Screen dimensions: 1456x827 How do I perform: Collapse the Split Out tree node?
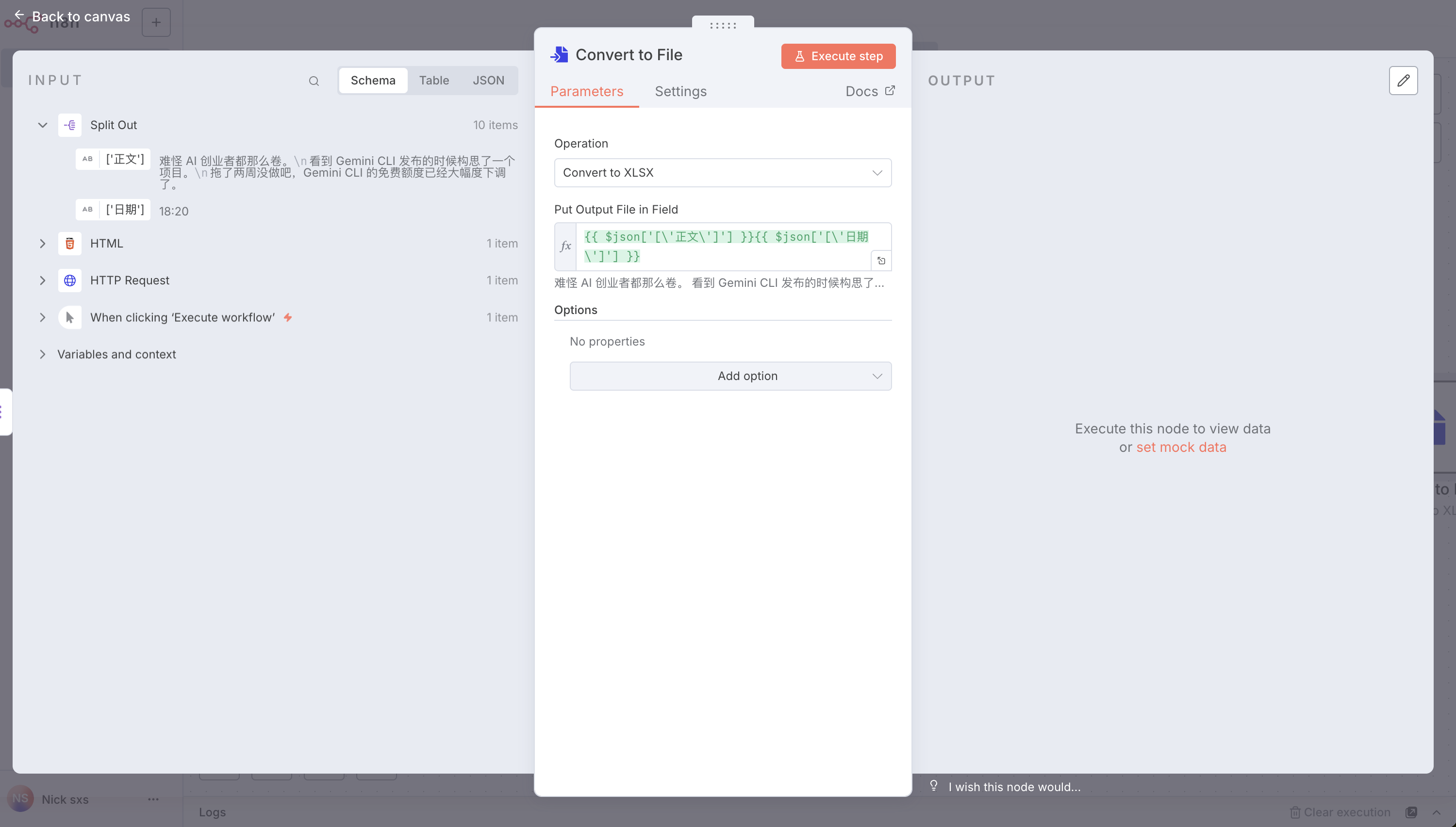click(x=43, y=125)
